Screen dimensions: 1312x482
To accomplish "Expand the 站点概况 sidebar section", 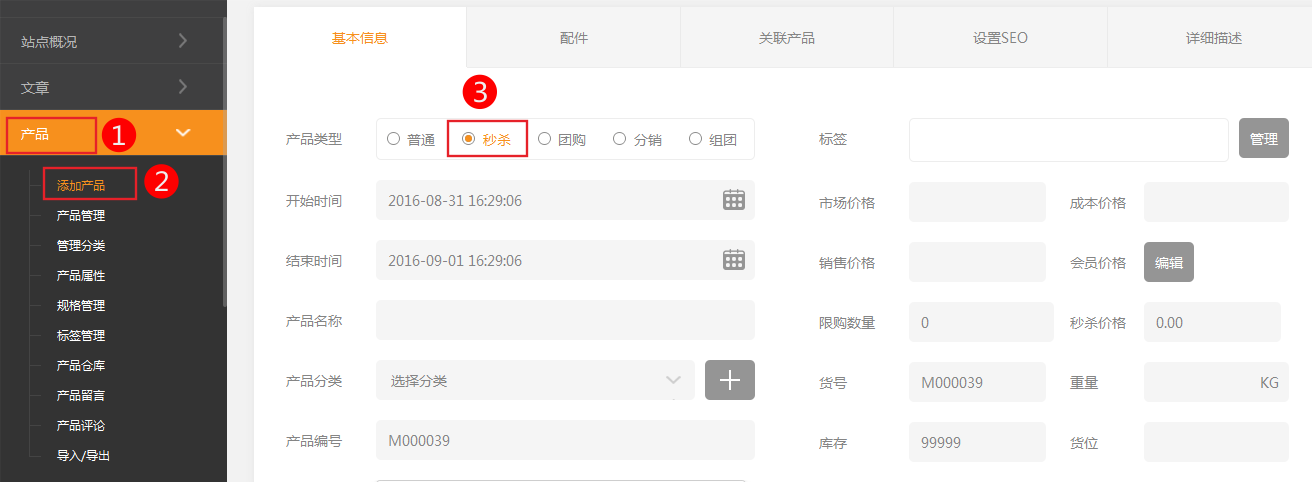I will pyautogui.click(x=182, y=41).
